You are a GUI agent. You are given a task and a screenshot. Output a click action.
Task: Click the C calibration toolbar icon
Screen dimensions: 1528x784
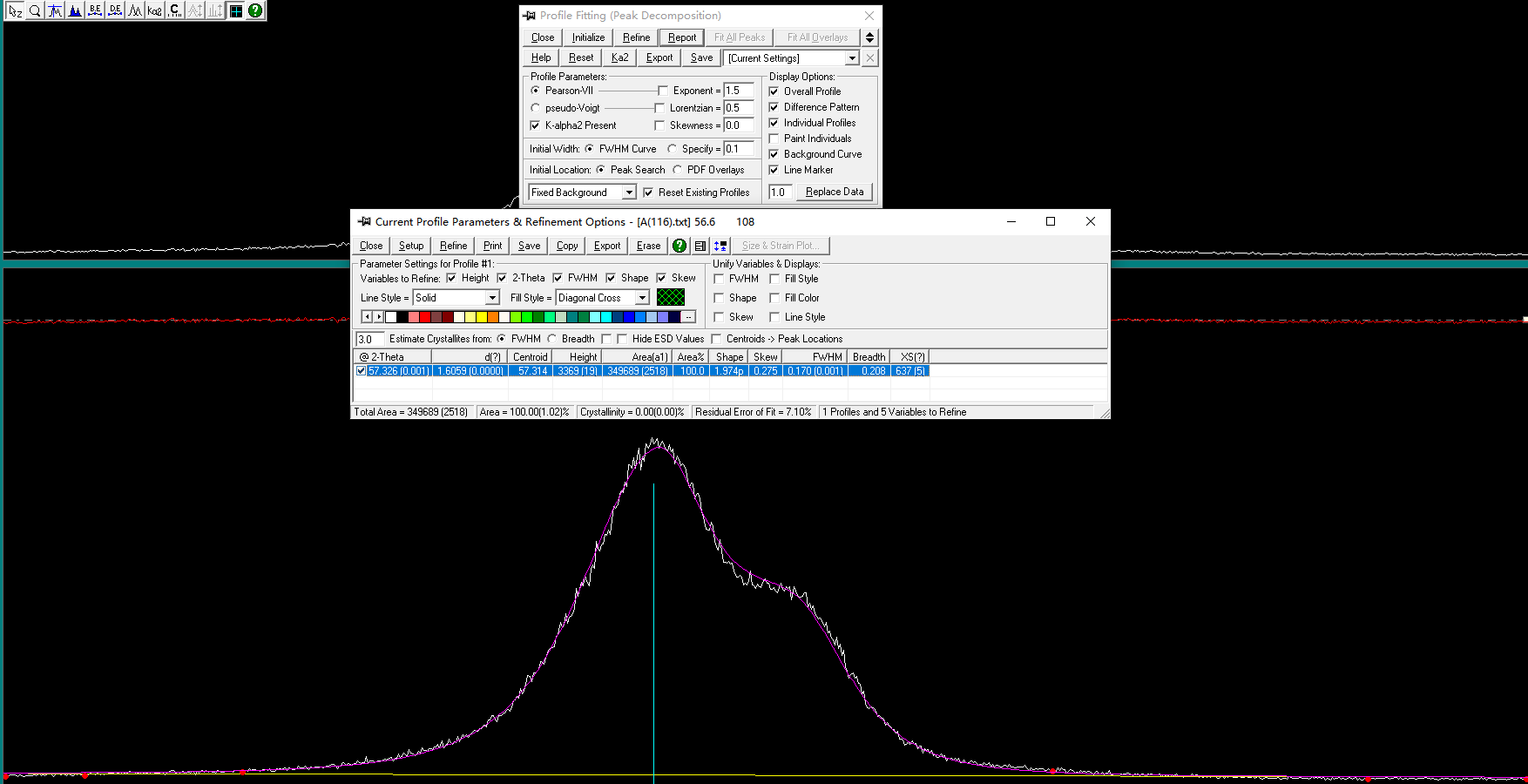pos(175,10)
